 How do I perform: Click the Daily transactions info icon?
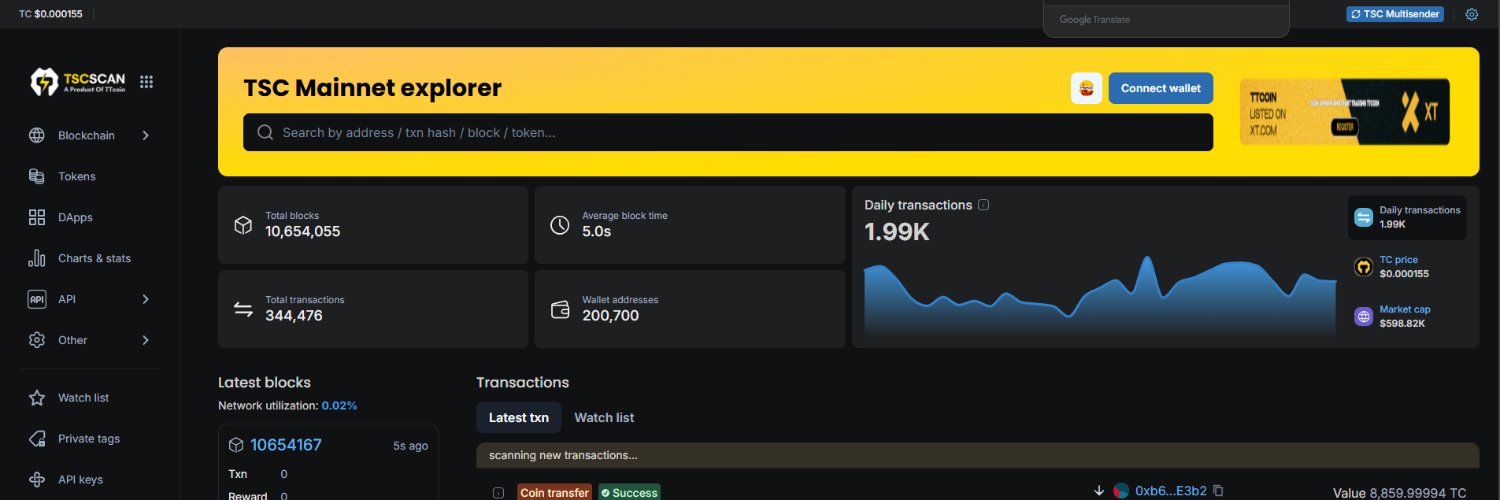pos(983,205)
